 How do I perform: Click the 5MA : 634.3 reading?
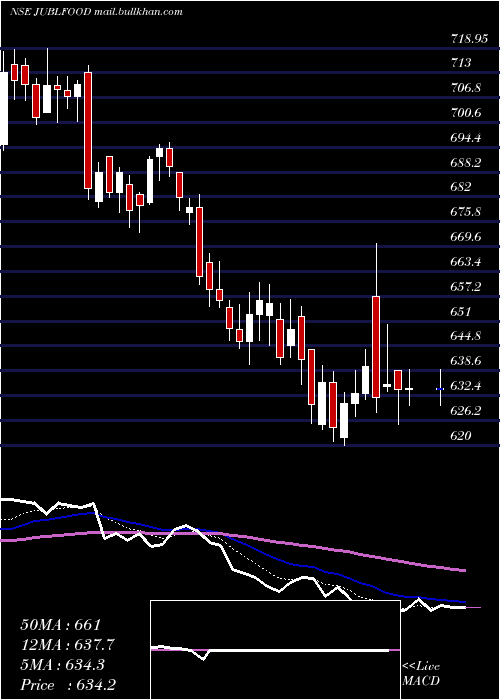pyautogui.click(x=62, y=665)
